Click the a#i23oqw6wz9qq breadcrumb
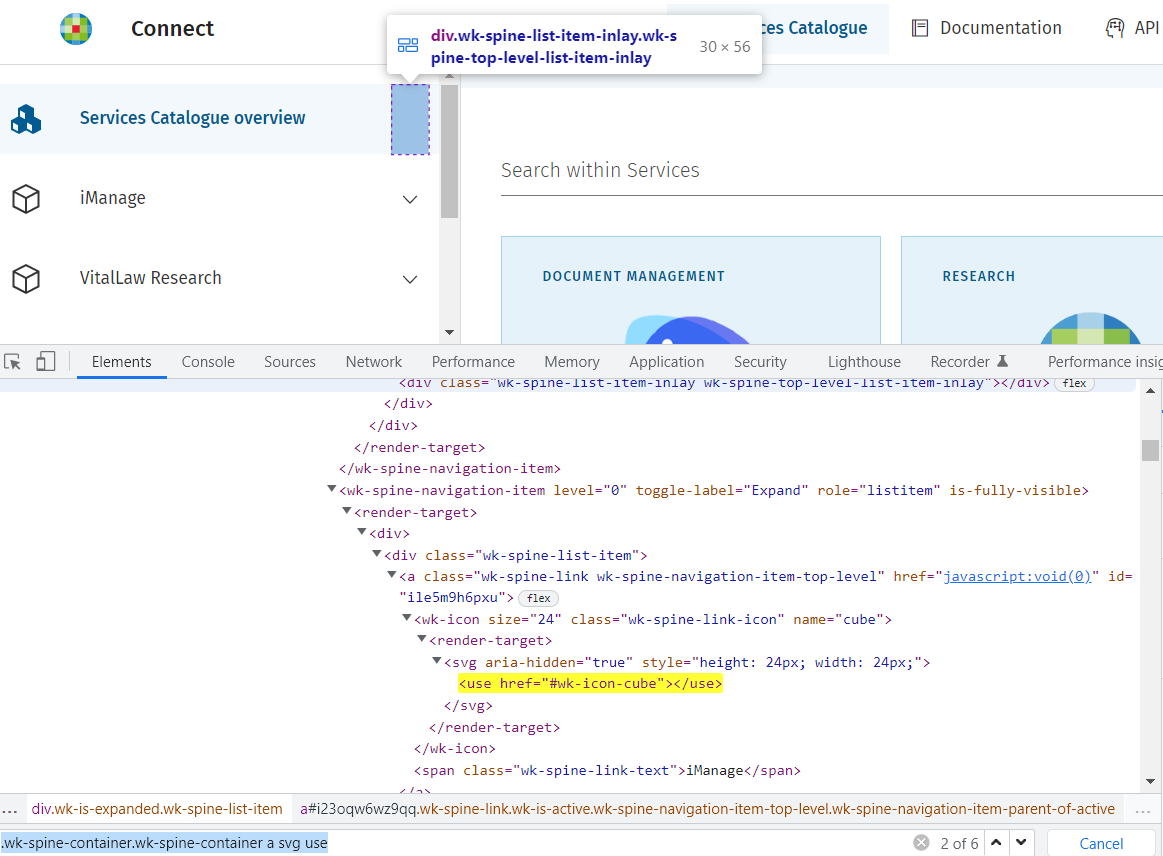This screenshot has width=1163, height=856. pyautogui.click(x=707, y=809)
